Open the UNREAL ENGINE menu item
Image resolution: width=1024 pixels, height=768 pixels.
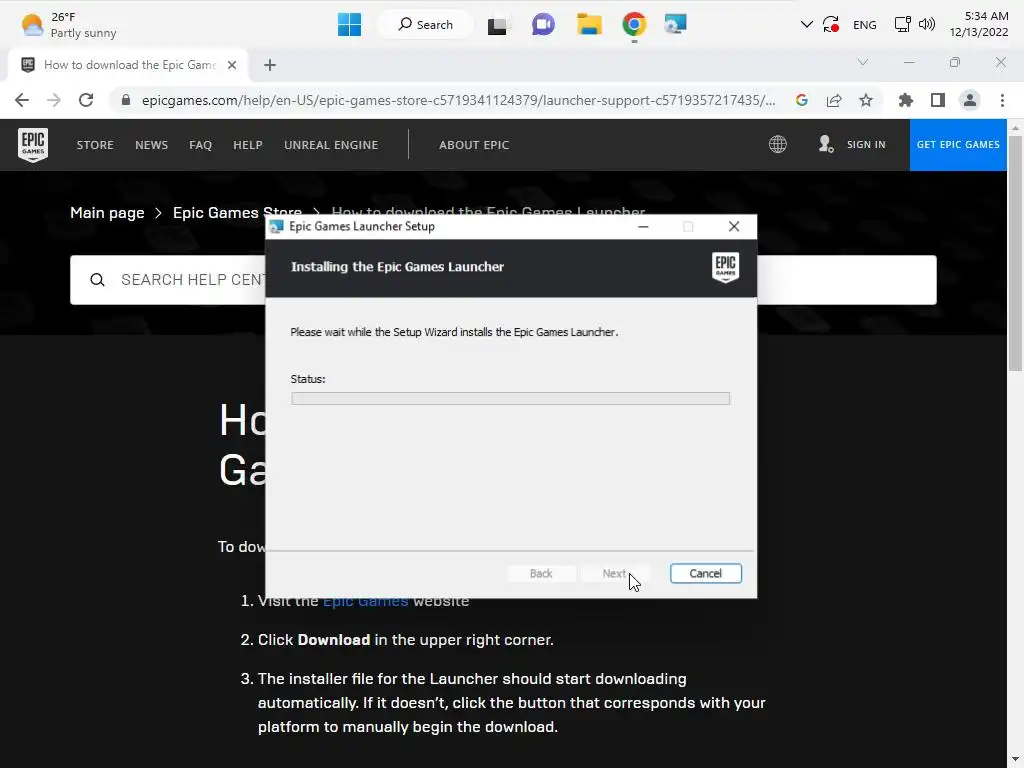(331, 145)
